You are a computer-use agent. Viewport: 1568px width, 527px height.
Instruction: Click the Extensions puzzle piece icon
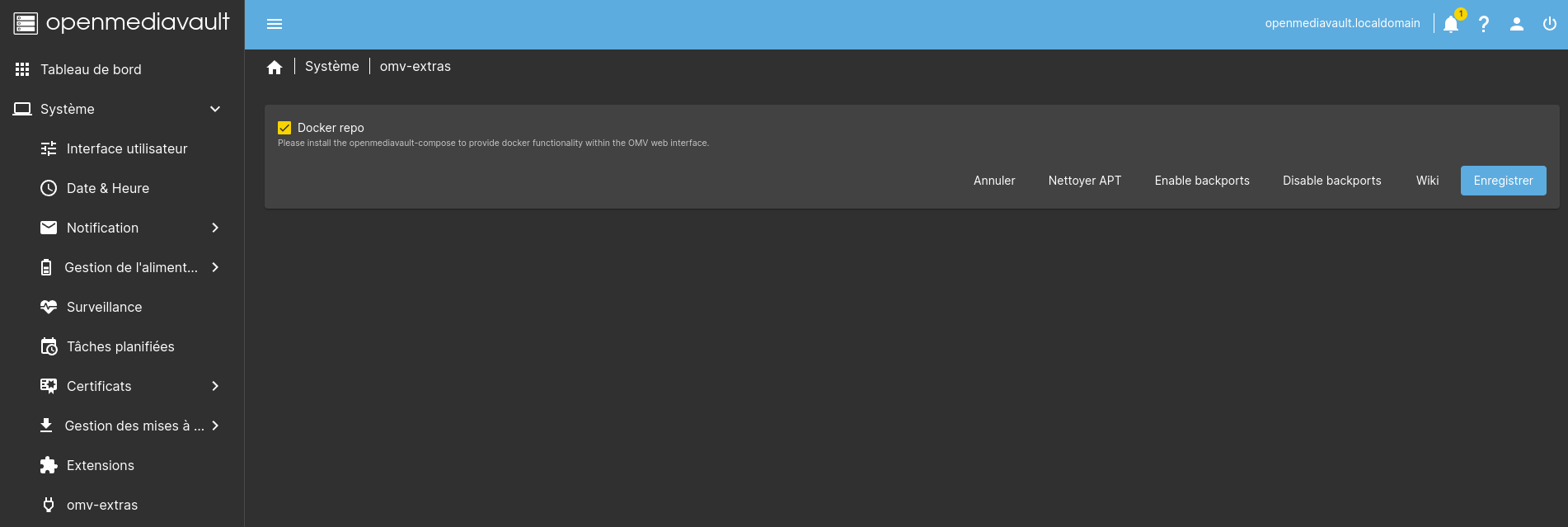[x=49, y=465]
